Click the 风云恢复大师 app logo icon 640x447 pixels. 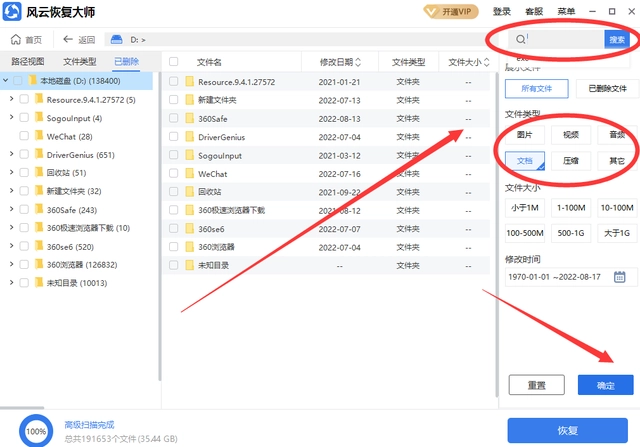pos(12,11)
